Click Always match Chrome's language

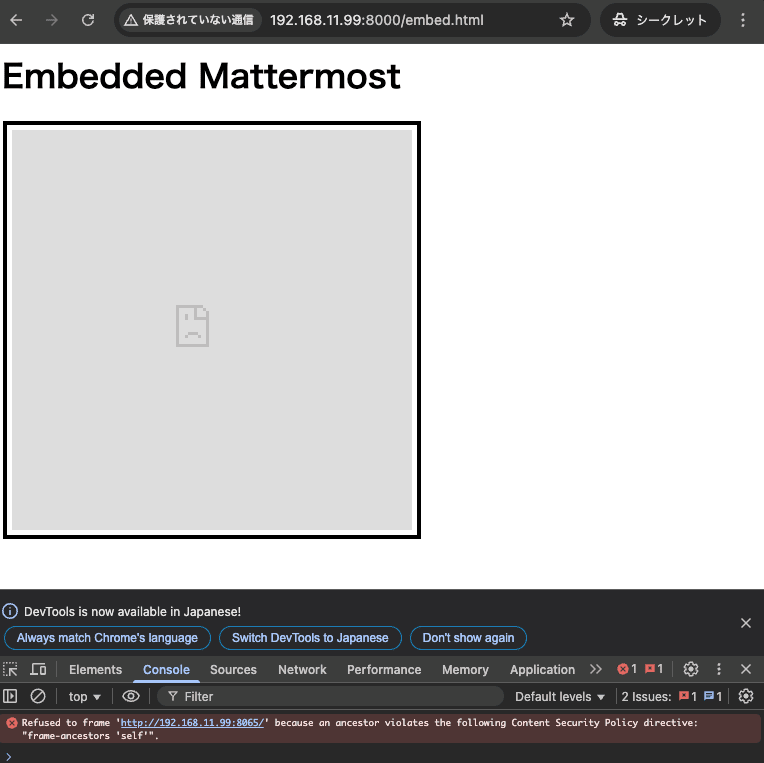pyautogui.click(x=107, y=638)
